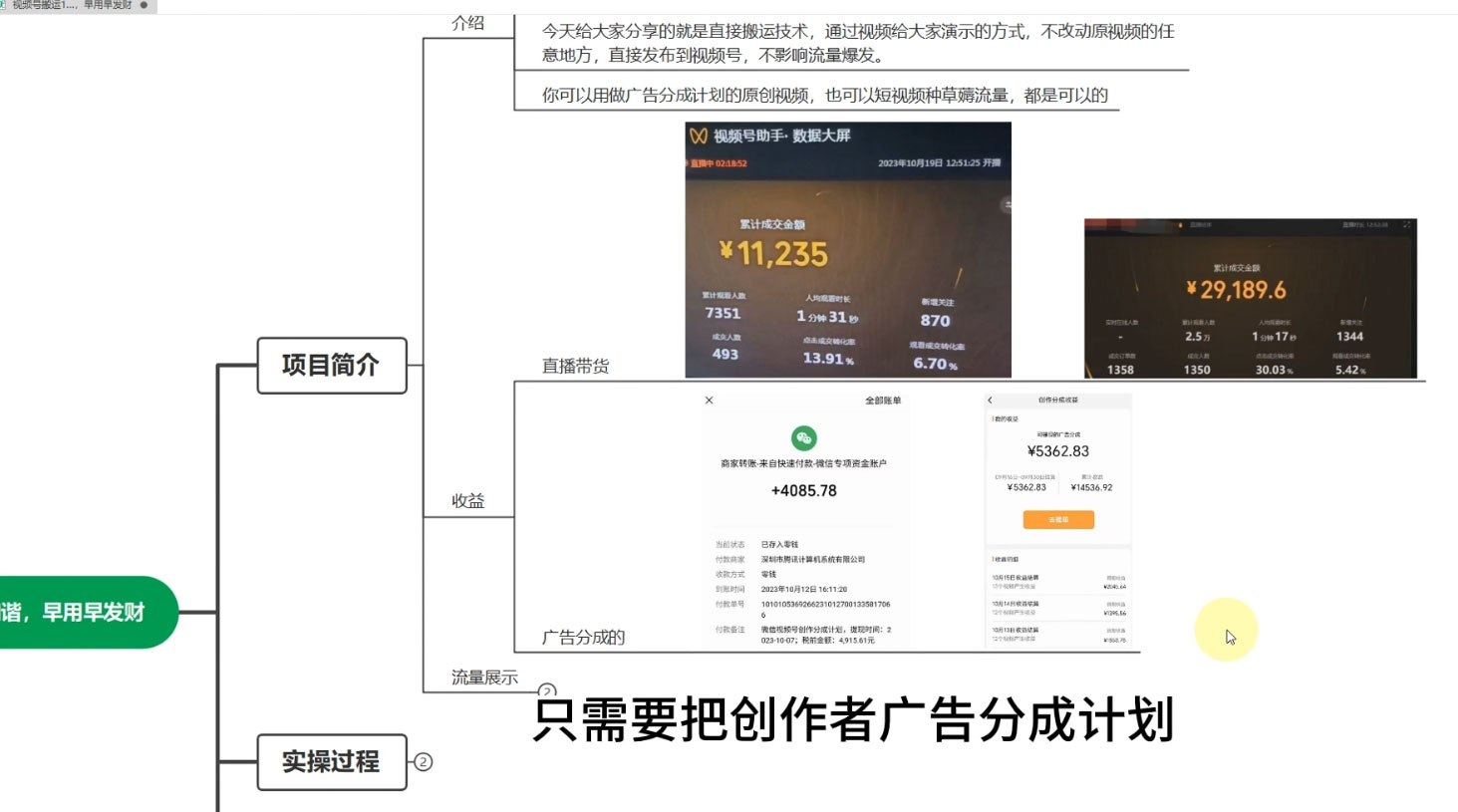The height and width of the screenshot is (812, 1458).
Task: Select the 广告分成的 branch label
Action: (583, 637)
